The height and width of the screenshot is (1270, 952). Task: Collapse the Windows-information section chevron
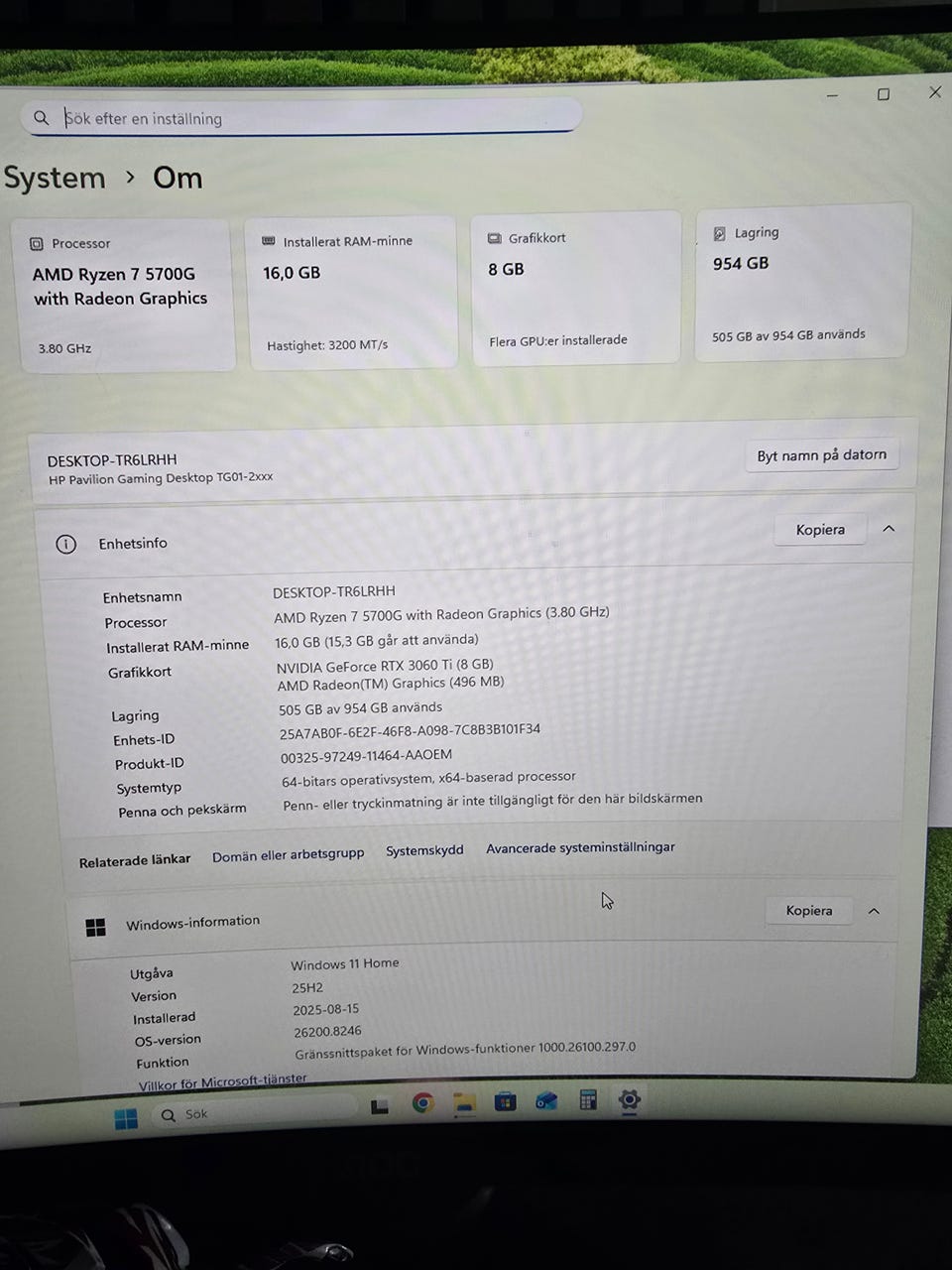coord(874,911)
